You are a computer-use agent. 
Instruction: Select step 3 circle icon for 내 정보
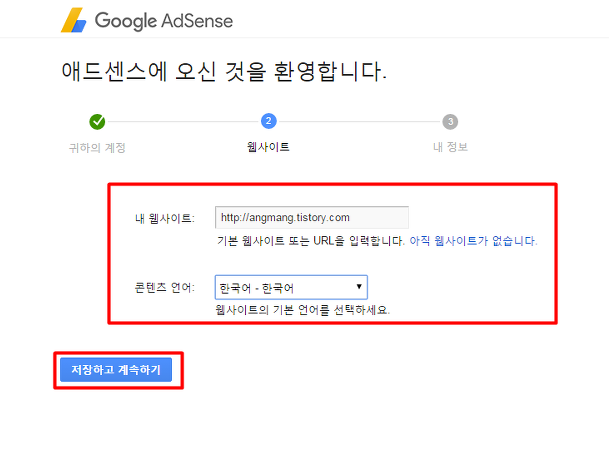click(450, 122)
